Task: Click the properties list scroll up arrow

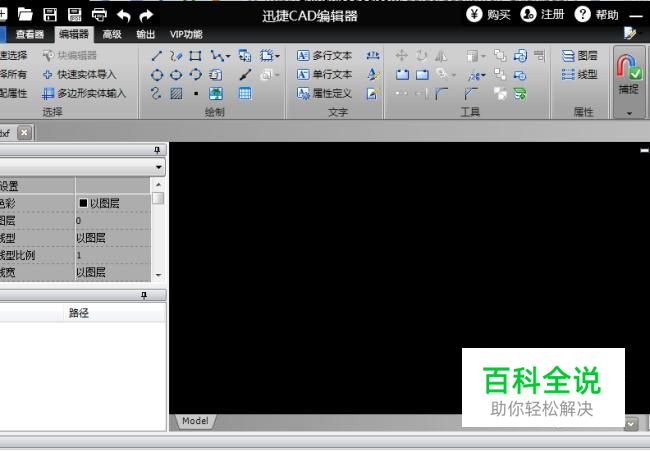Action: (158, 184)
